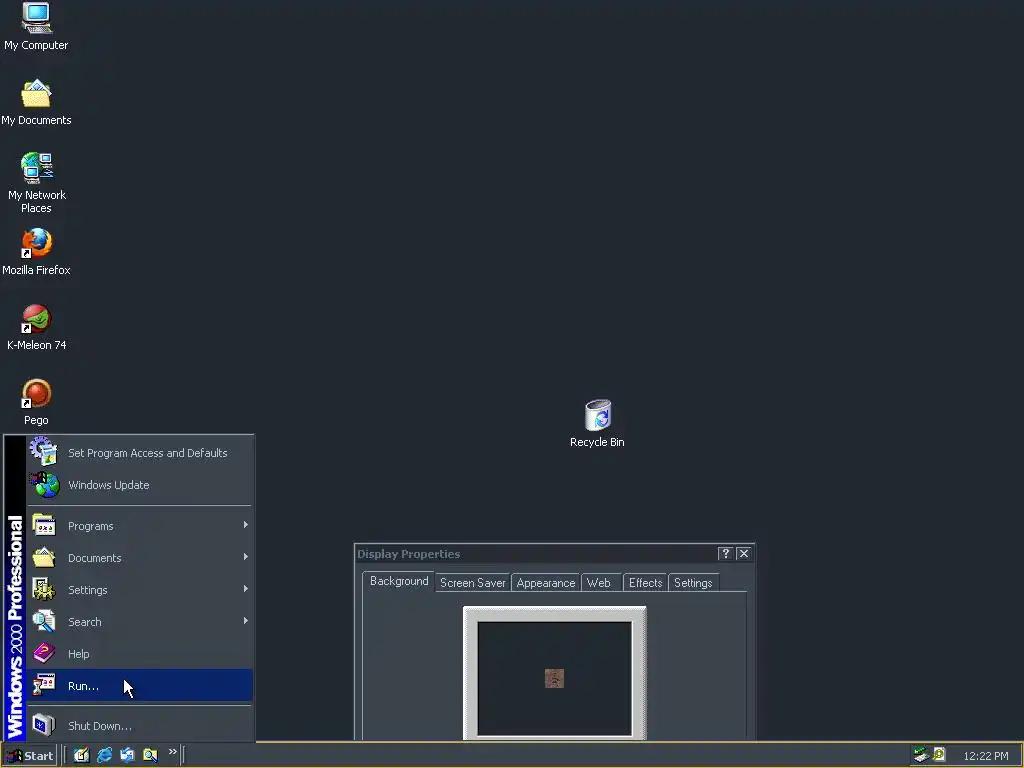Click the Display Properties question mark help button
The image size is (1024, 768).
(725, 554)
